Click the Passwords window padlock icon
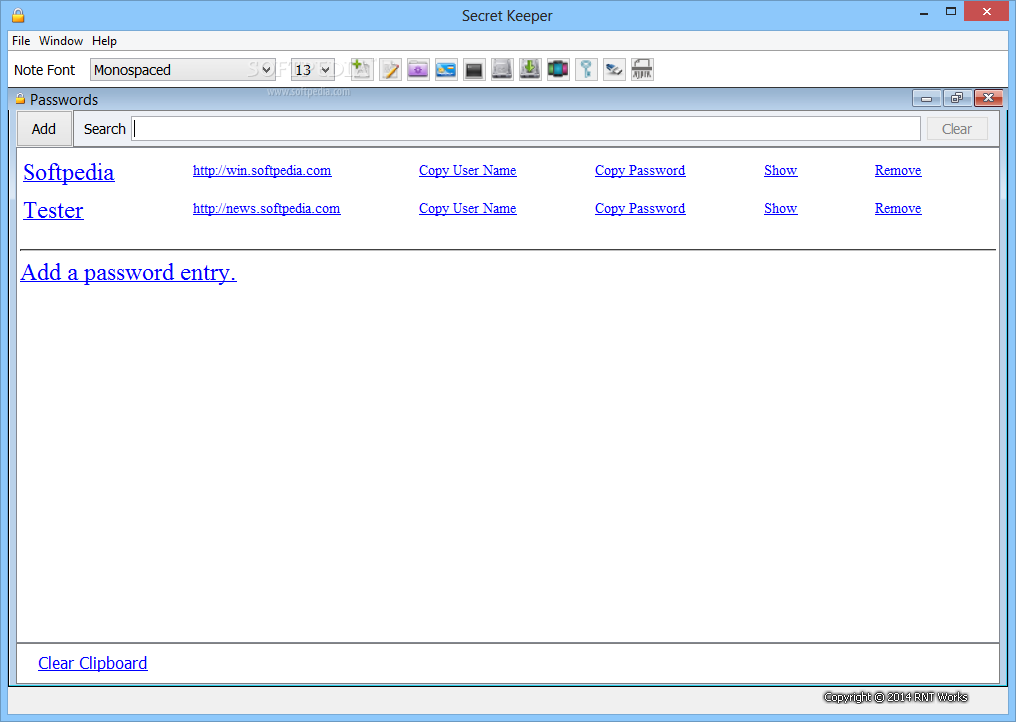The height and width of the screenshot is (722, 1016). (20, 99)
